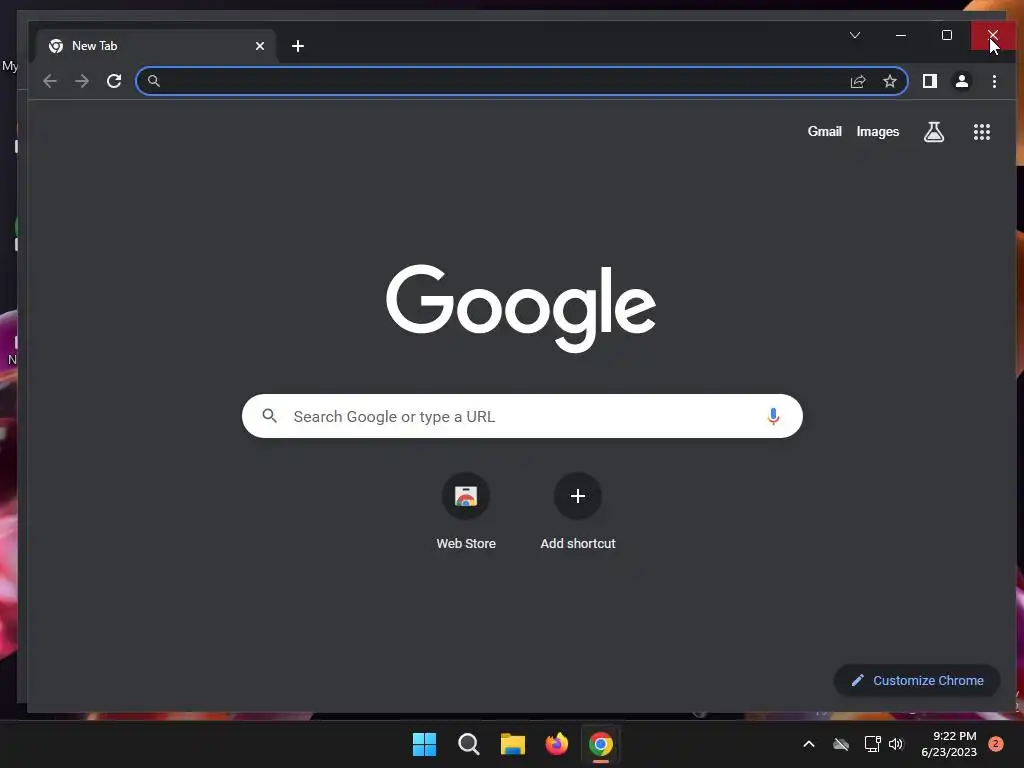1024x768 pixels.
Task: Click the magnifier icon in address bar
Action: (153, 81)
